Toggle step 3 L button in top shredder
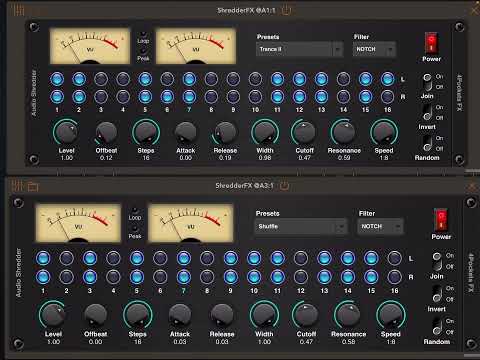The image size is (480, 360). point(101,79)
